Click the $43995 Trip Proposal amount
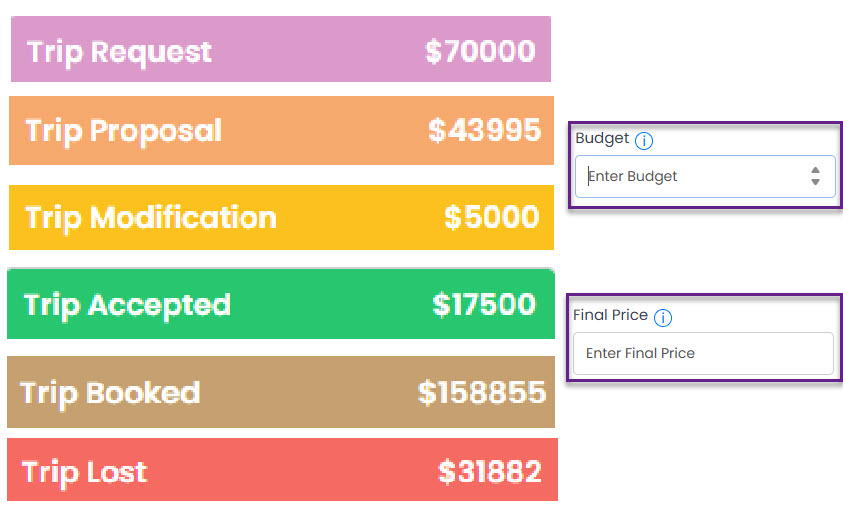Viewport: 843px width, 516px height. click(x=484, y=131)
